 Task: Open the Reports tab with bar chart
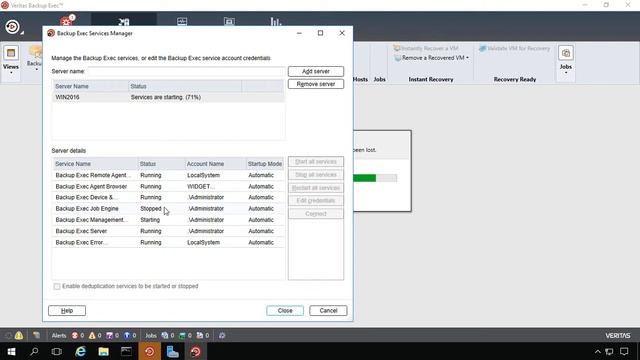click(x=276, y=21)
